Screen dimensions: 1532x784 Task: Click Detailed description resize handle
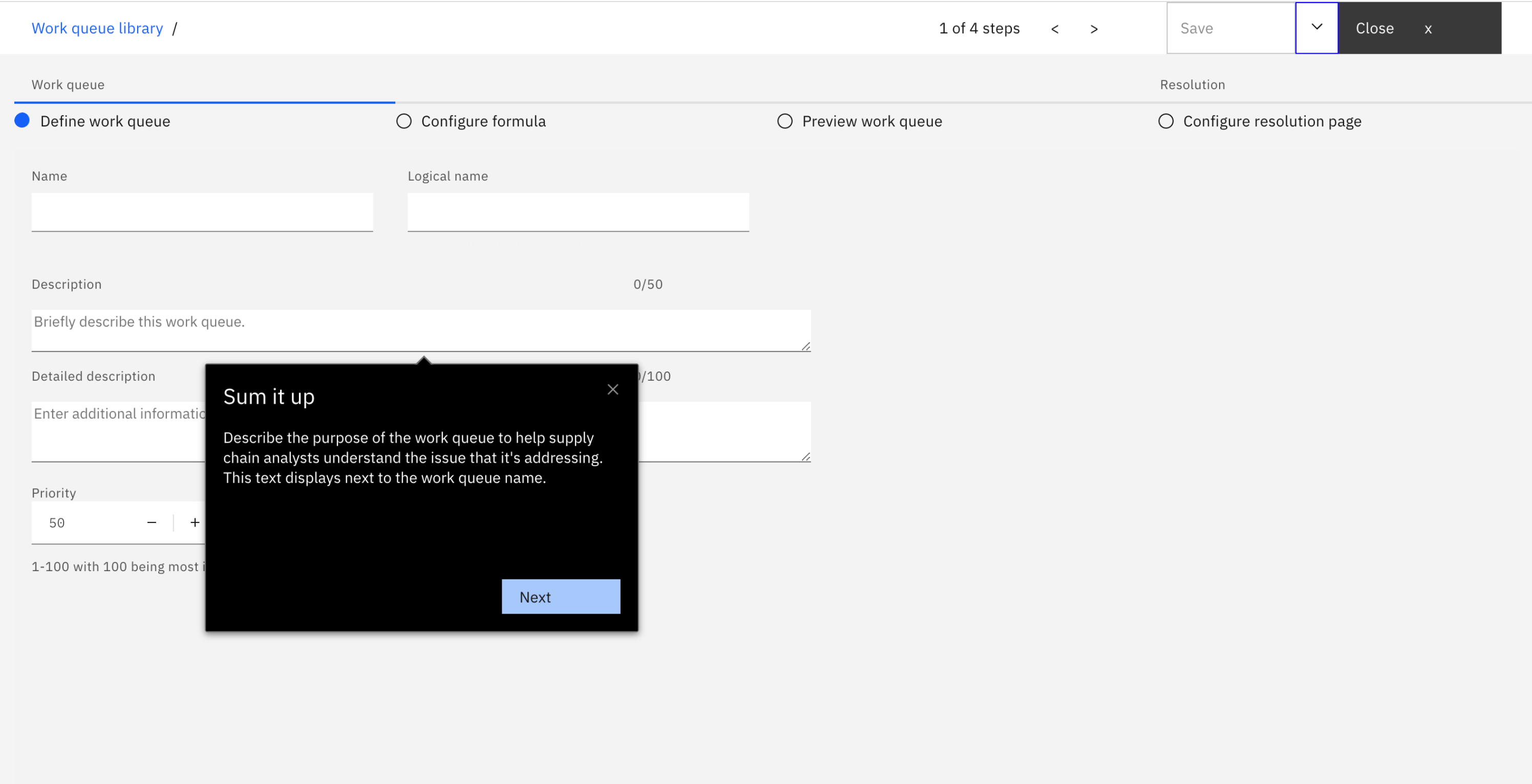pos(806,456)
